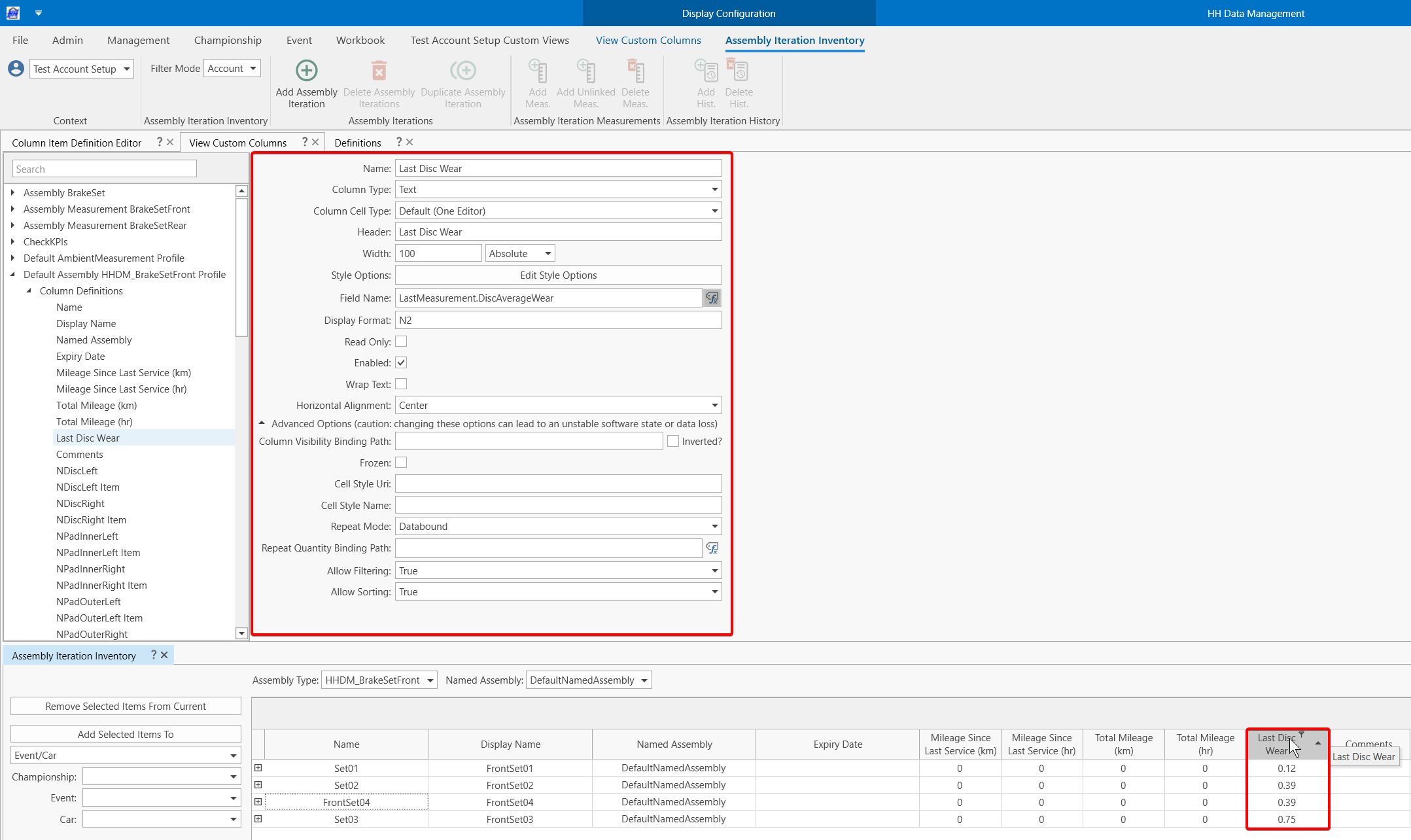This screenshot has height=840, width=1411.
Task: Click Remove Selected Items From Current
Action: [126, 707]
